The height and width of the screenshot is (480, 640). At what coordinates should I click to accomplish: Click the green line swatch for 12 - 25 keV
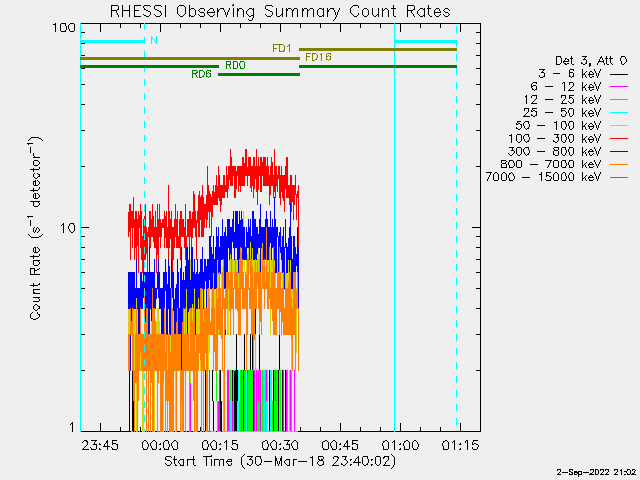[619, 100]
